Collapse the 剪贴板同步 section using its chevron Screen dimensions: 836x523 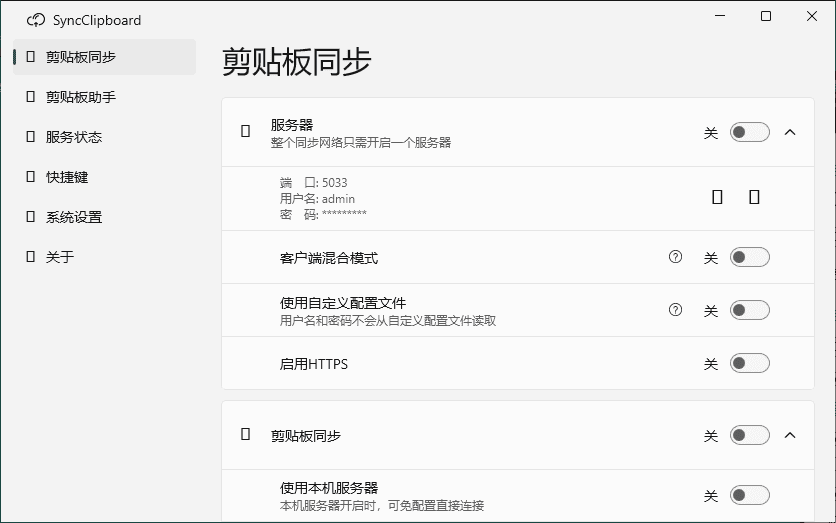click(790, 435)
